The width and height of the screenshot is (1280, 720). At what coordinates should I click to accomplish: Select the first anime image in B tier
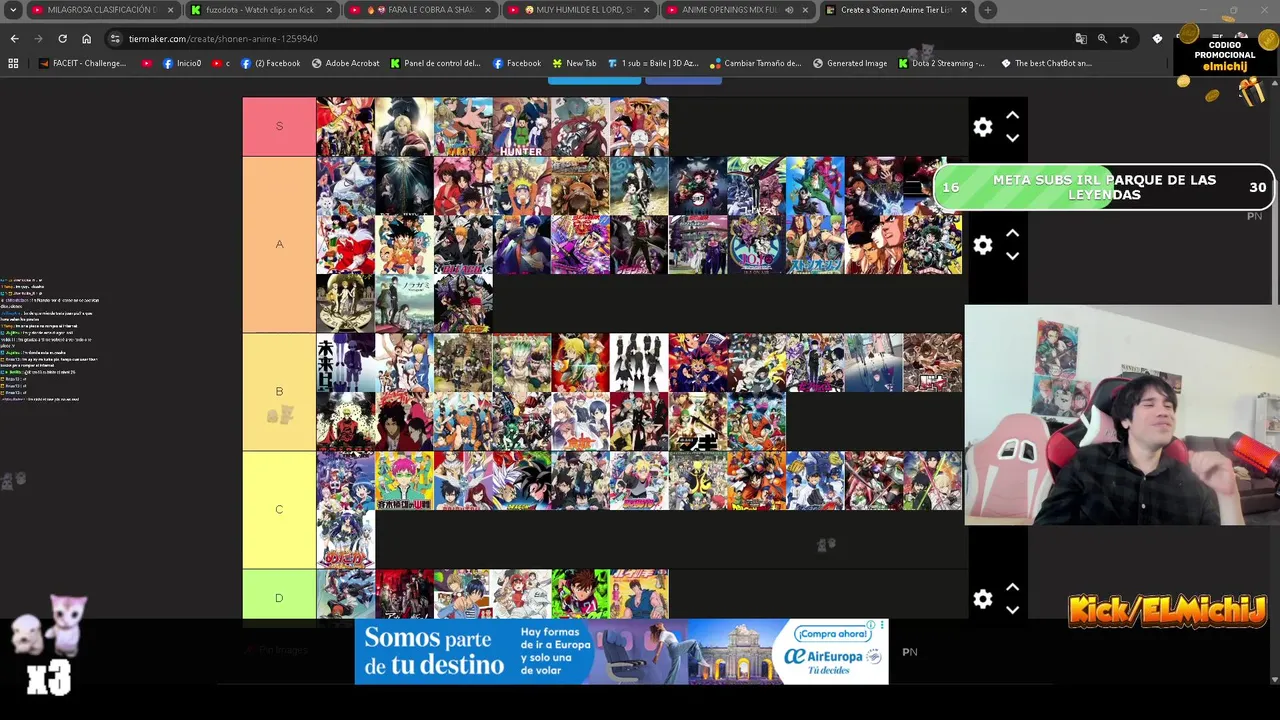[345, 363]
